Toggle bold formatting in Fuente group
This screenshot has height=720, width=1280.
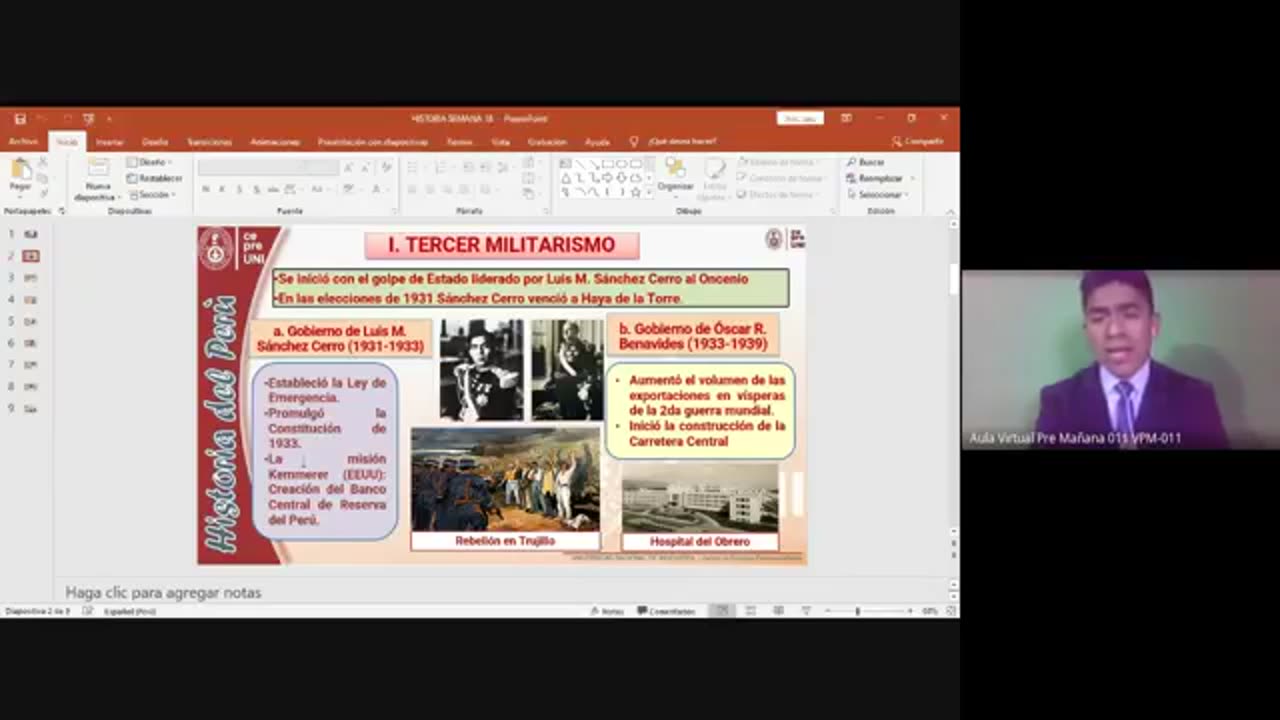(x=205, y=189)
